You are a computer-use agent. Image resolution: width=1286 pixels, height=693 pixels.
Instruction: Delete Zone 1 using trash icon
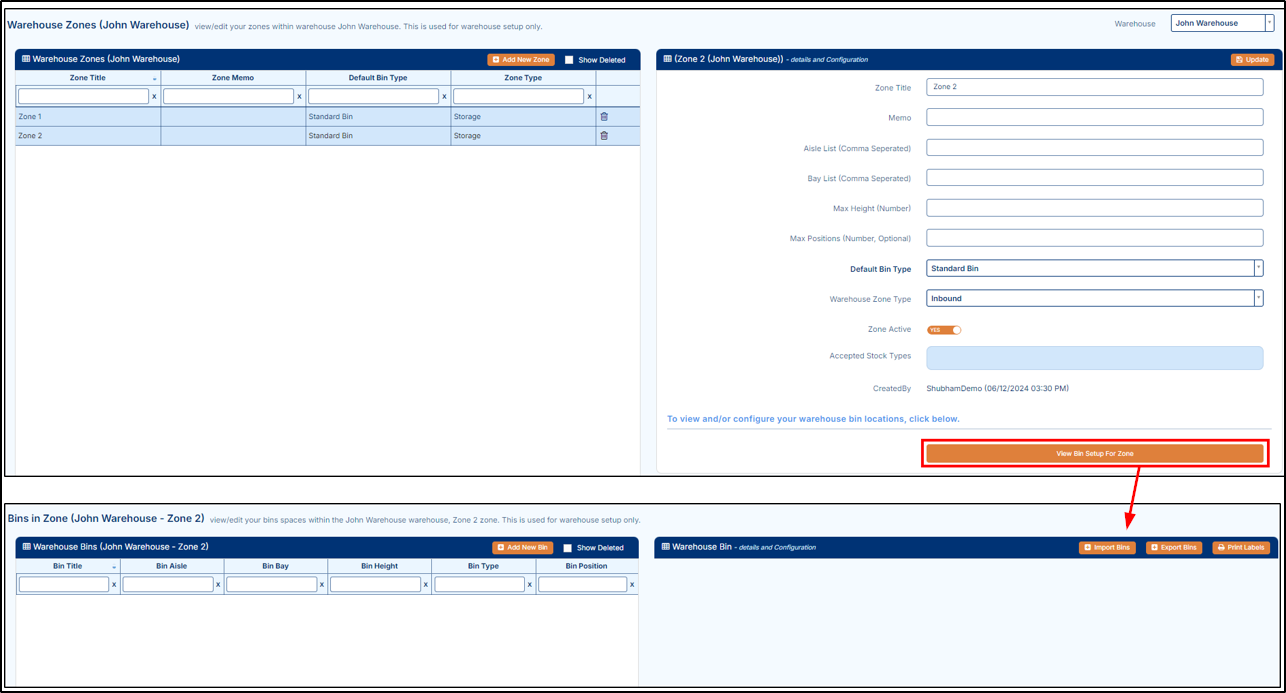[604, 117]
